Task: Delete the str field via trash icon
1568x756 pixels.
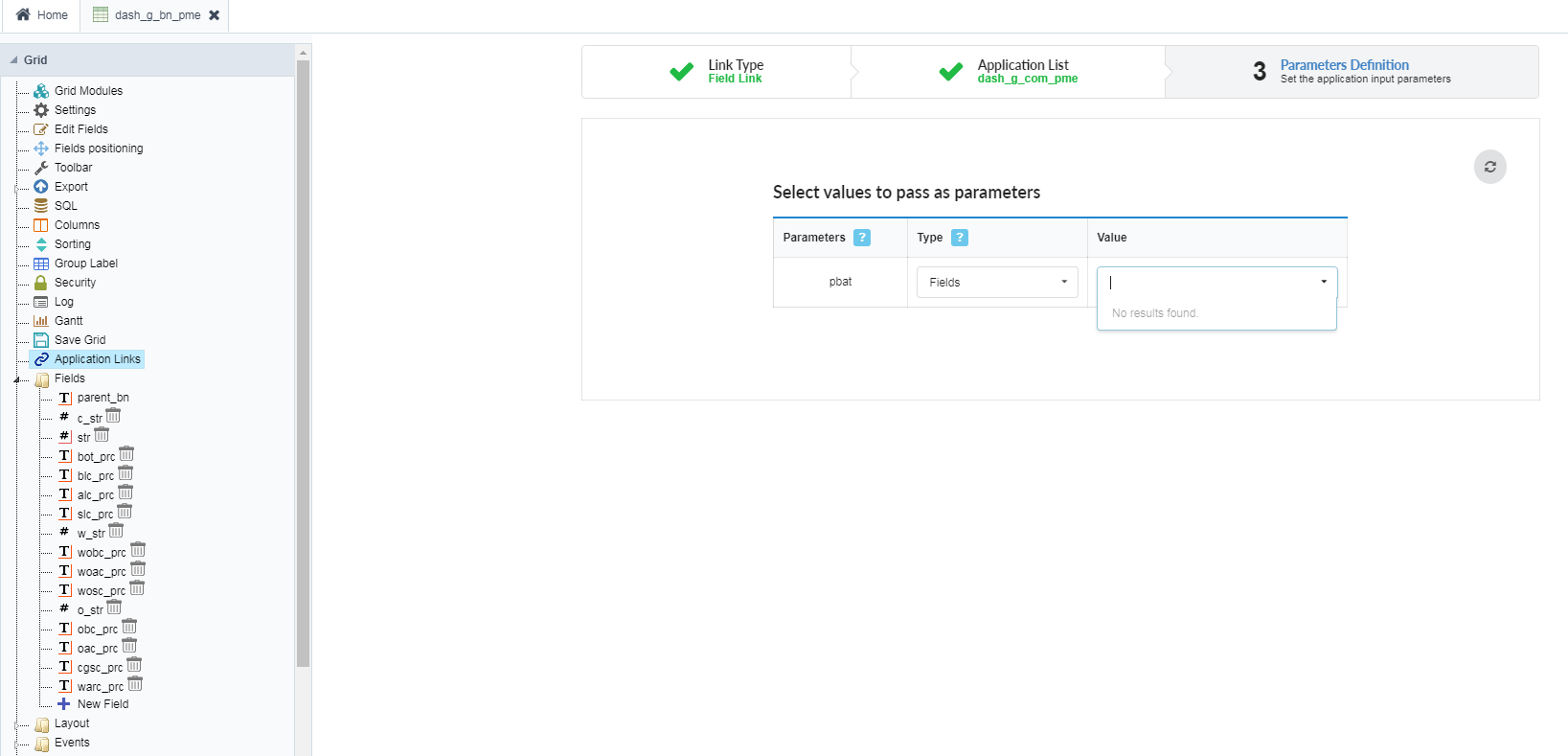Action: click(102, 435)
